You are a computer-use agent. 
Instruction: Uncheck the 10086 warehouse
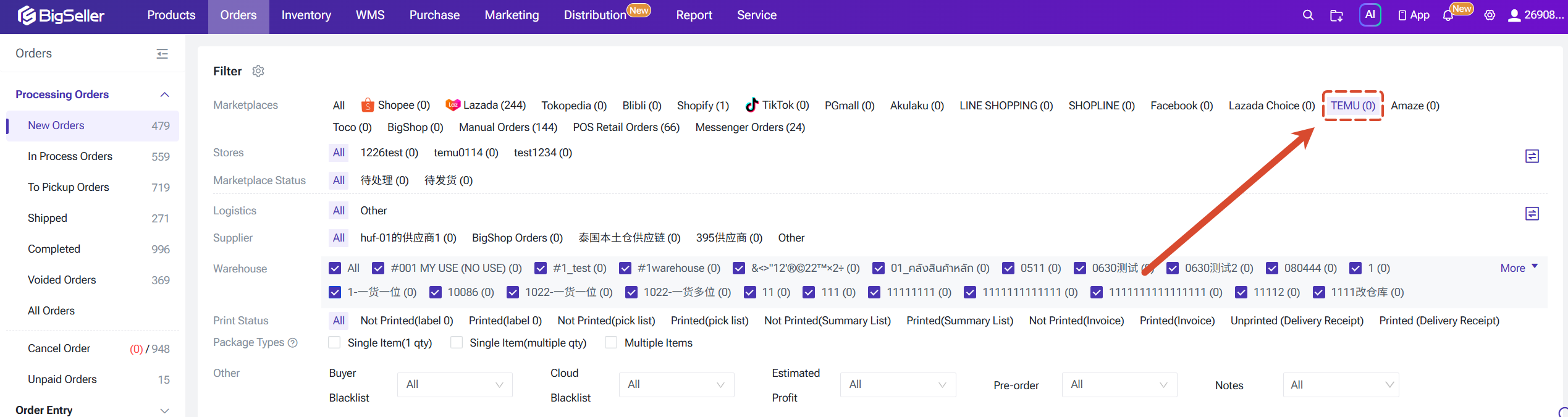[436, 292]
